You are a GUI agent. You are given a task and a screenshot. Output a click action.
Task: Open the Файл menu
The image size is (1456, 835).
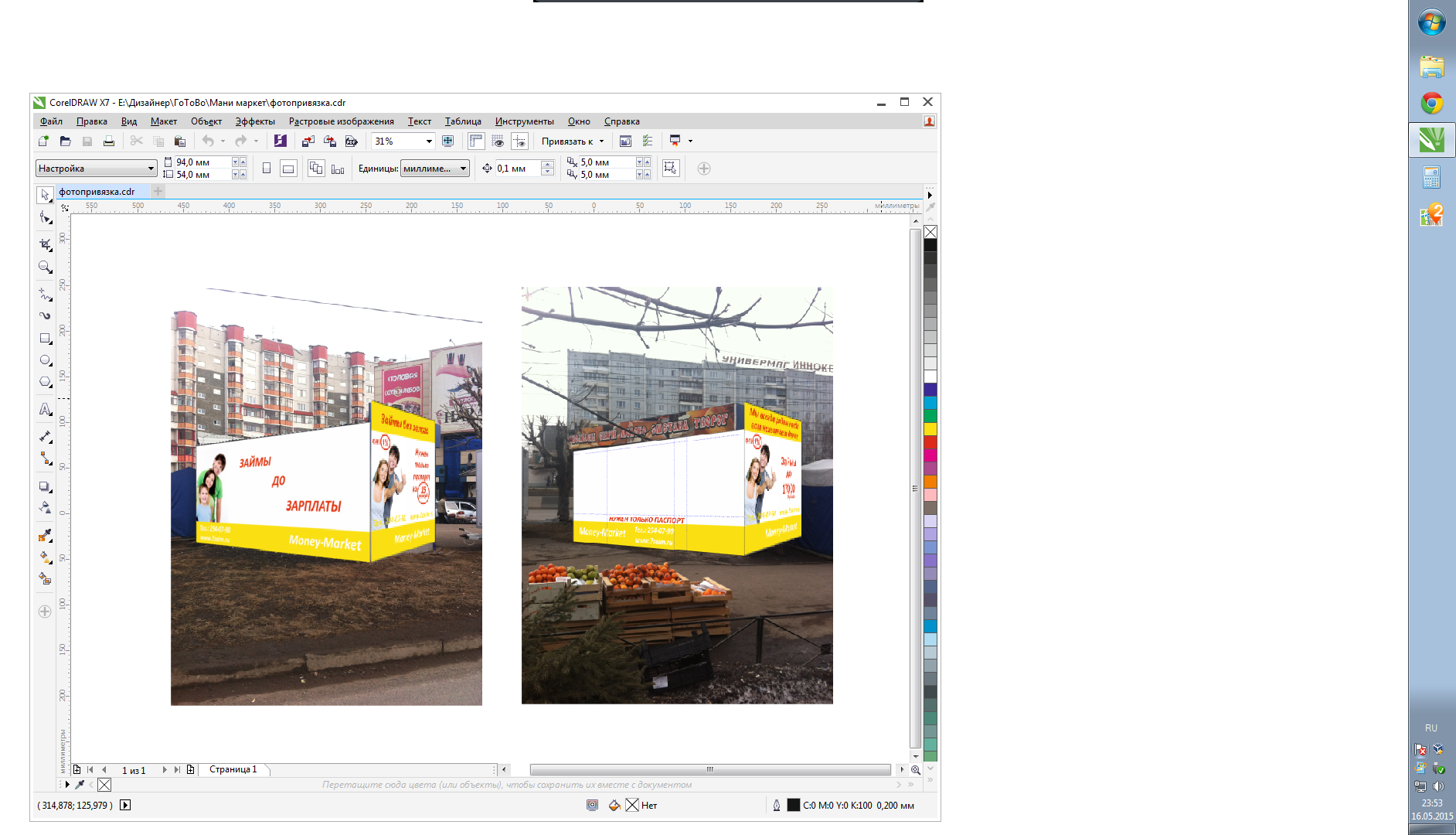click(51, 121)
